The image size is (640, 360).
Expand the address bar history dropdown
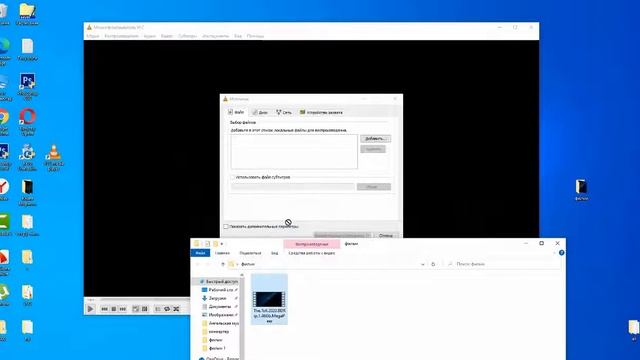[x=422, y=264]
